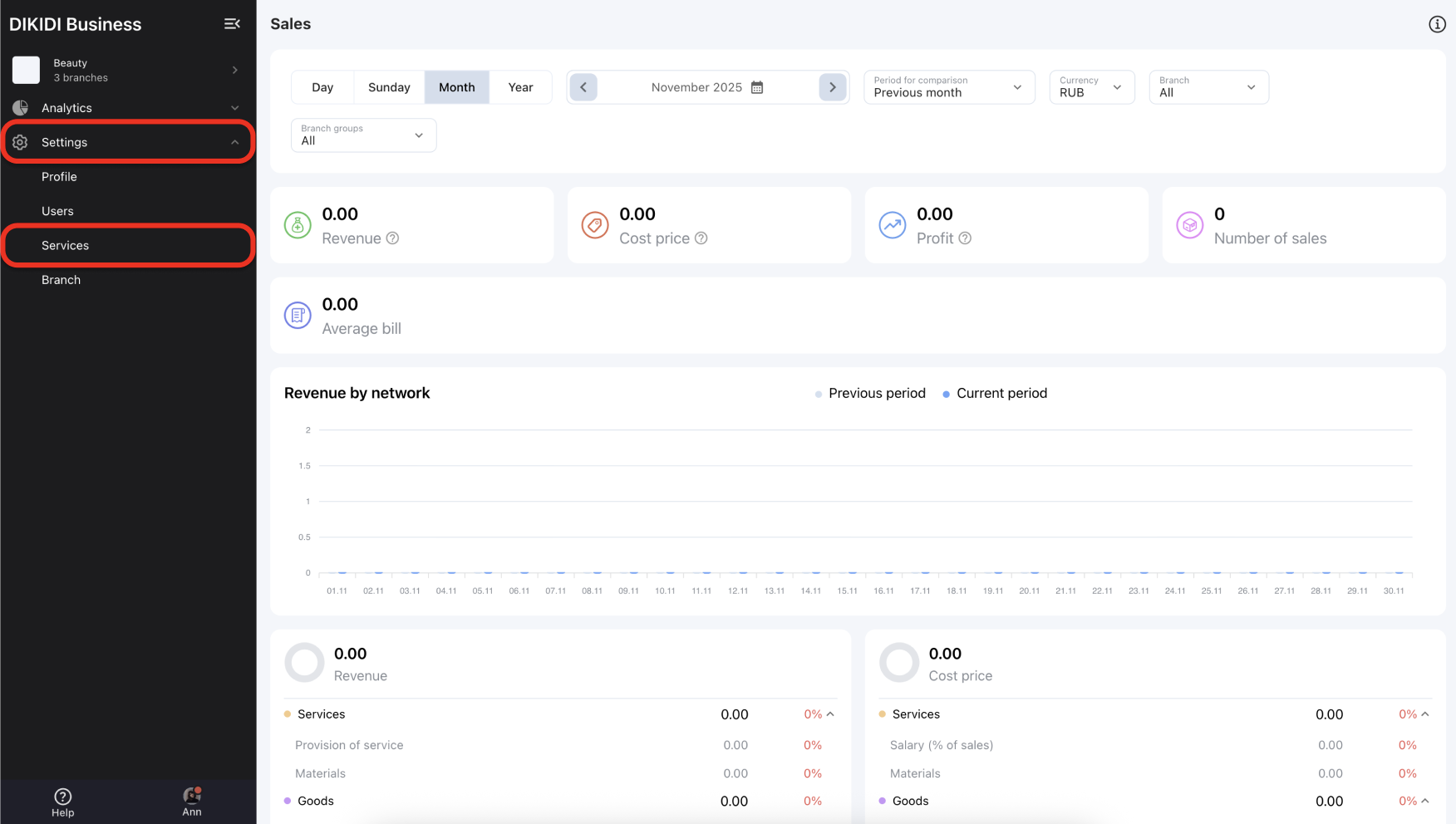
Task: Toggle Current period series in chart legend
Action: click(x=995, y=394)
